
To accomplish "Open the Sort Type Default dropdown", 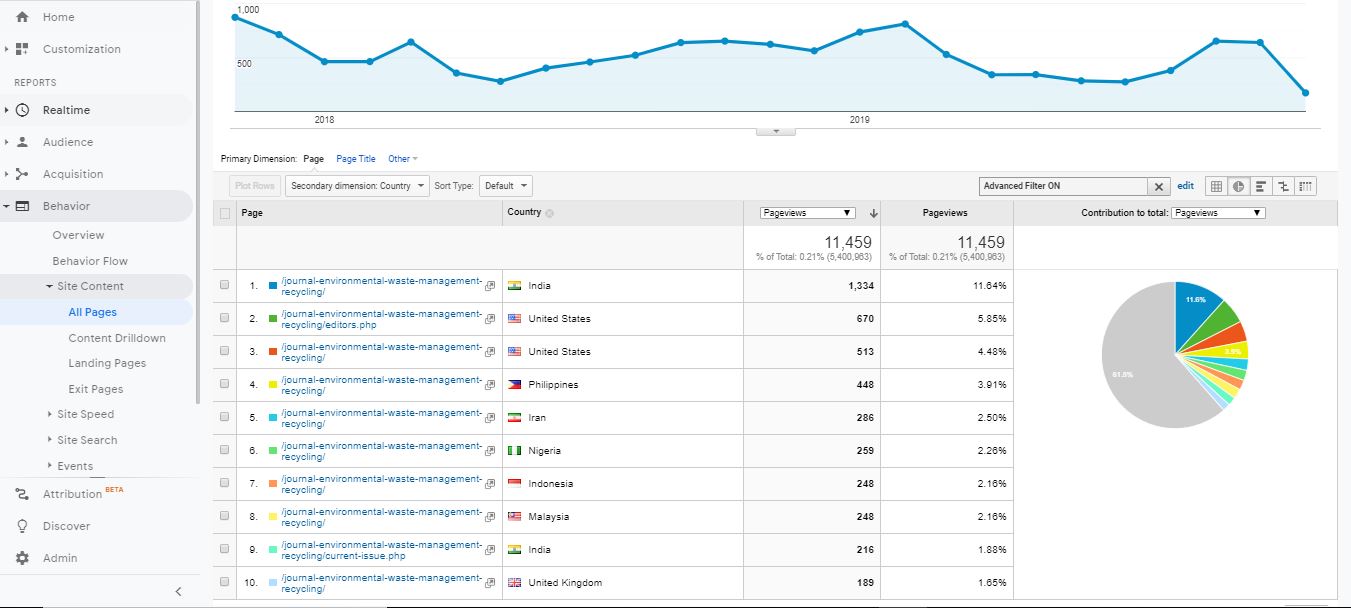I will click(506, 186).
